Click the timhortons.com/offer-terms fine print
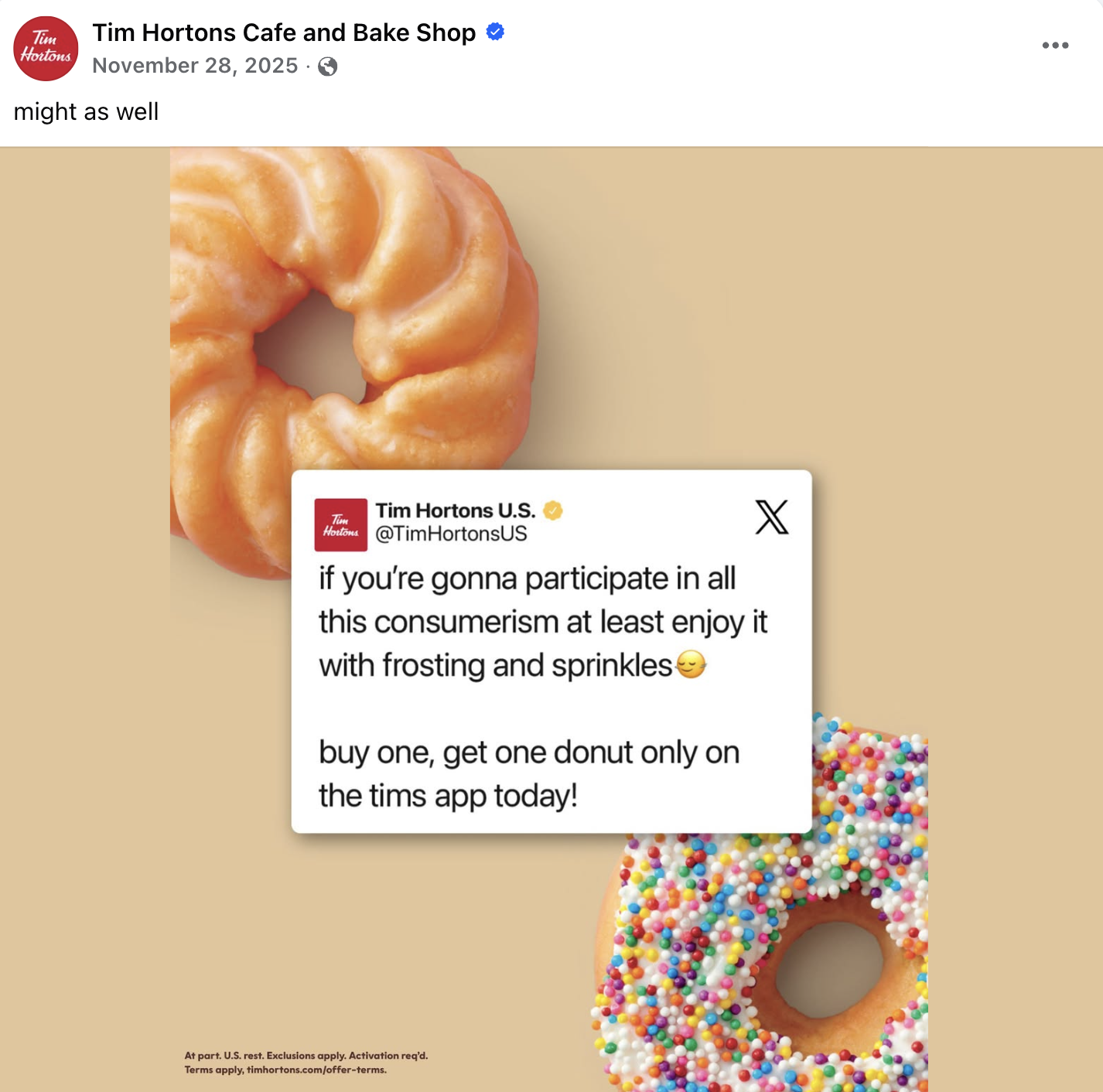The image size is (1103, 1092). pos(316,1070)
